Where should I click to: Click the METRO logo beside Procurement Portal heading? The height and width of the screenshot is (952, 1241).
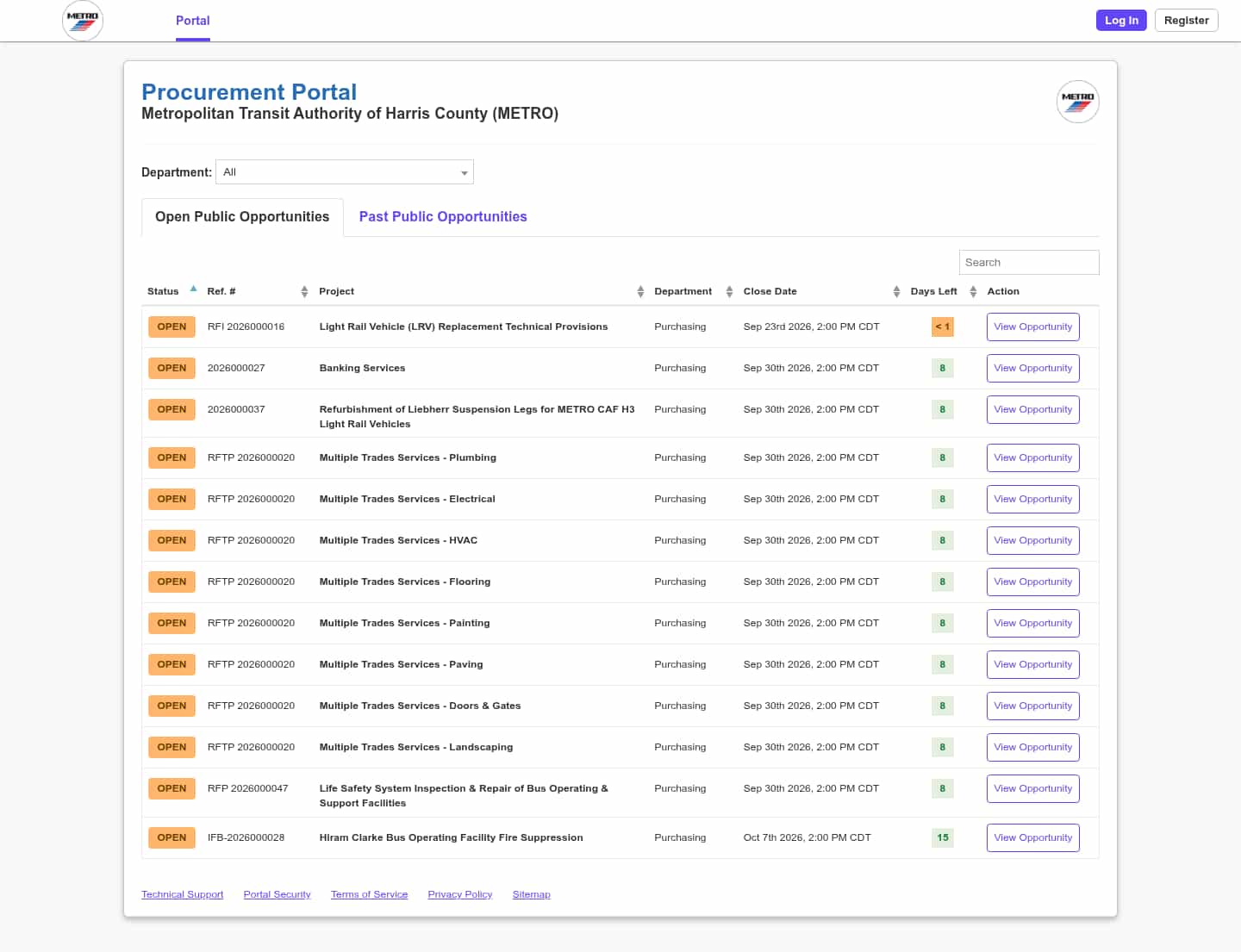[1077, 102]
